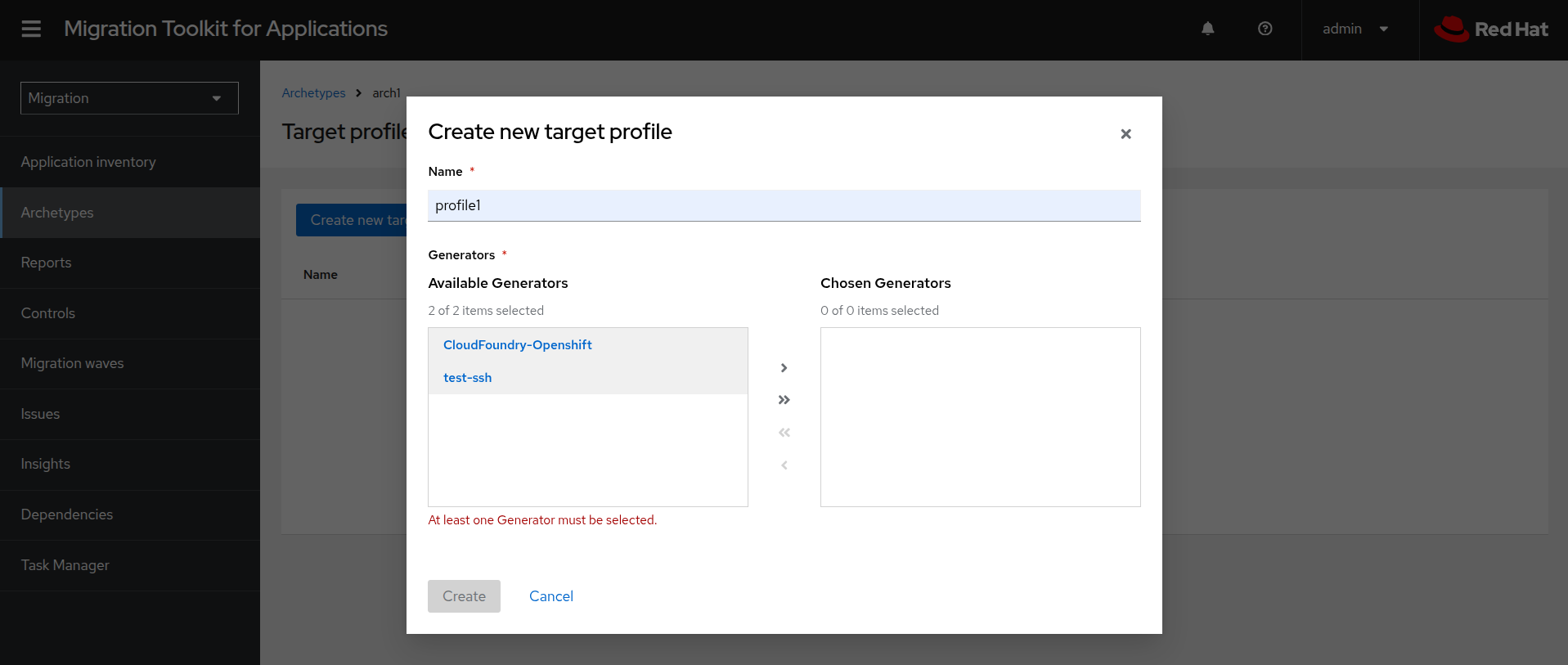Open the Task Manager section

65,565
